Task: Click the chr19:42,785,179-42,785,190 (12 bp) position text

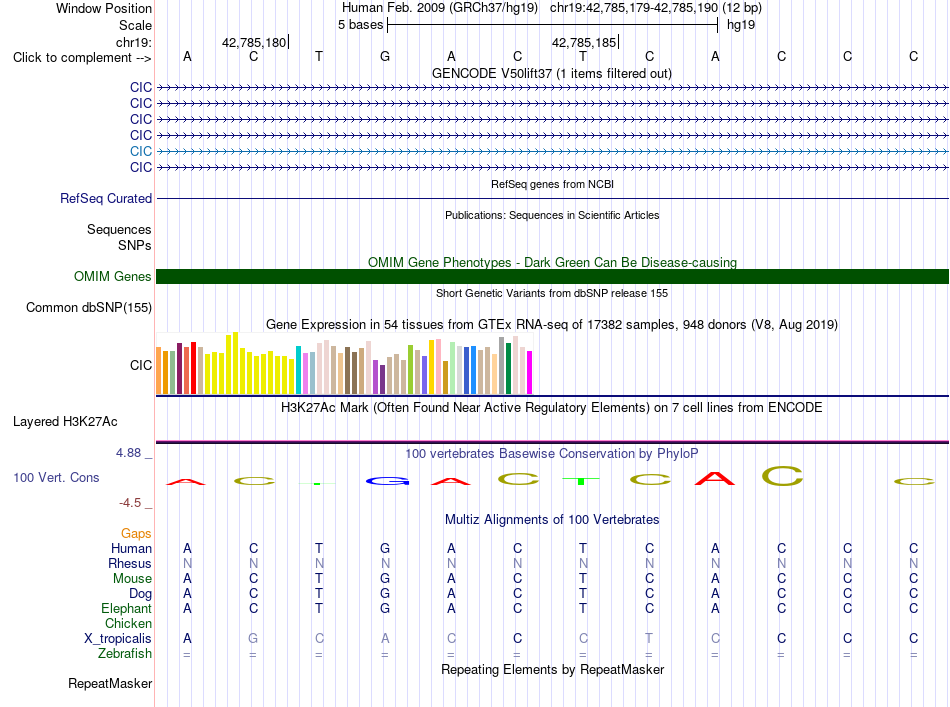Action: (656, 8)
